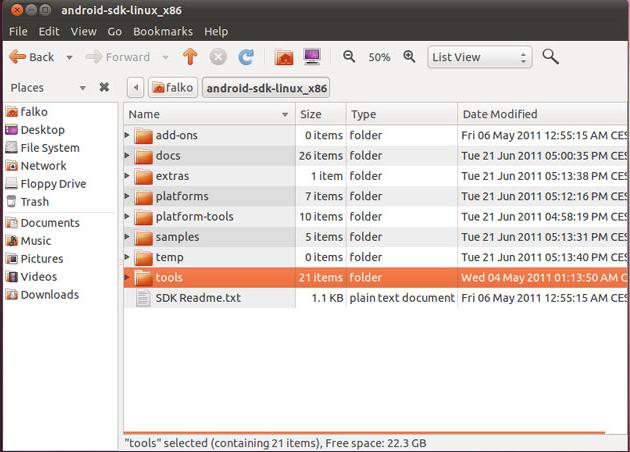The width and height of the screenshot is (630, 452).
Task: Select File System in Places sidebar
Action: [x=49, y=148]
